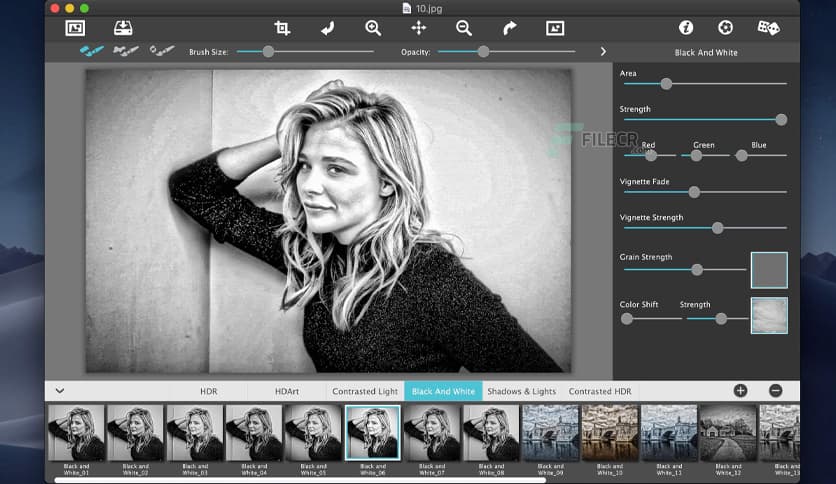Adjust the Green channel slider handle
The image size is (836, 484).
(696, 156)
